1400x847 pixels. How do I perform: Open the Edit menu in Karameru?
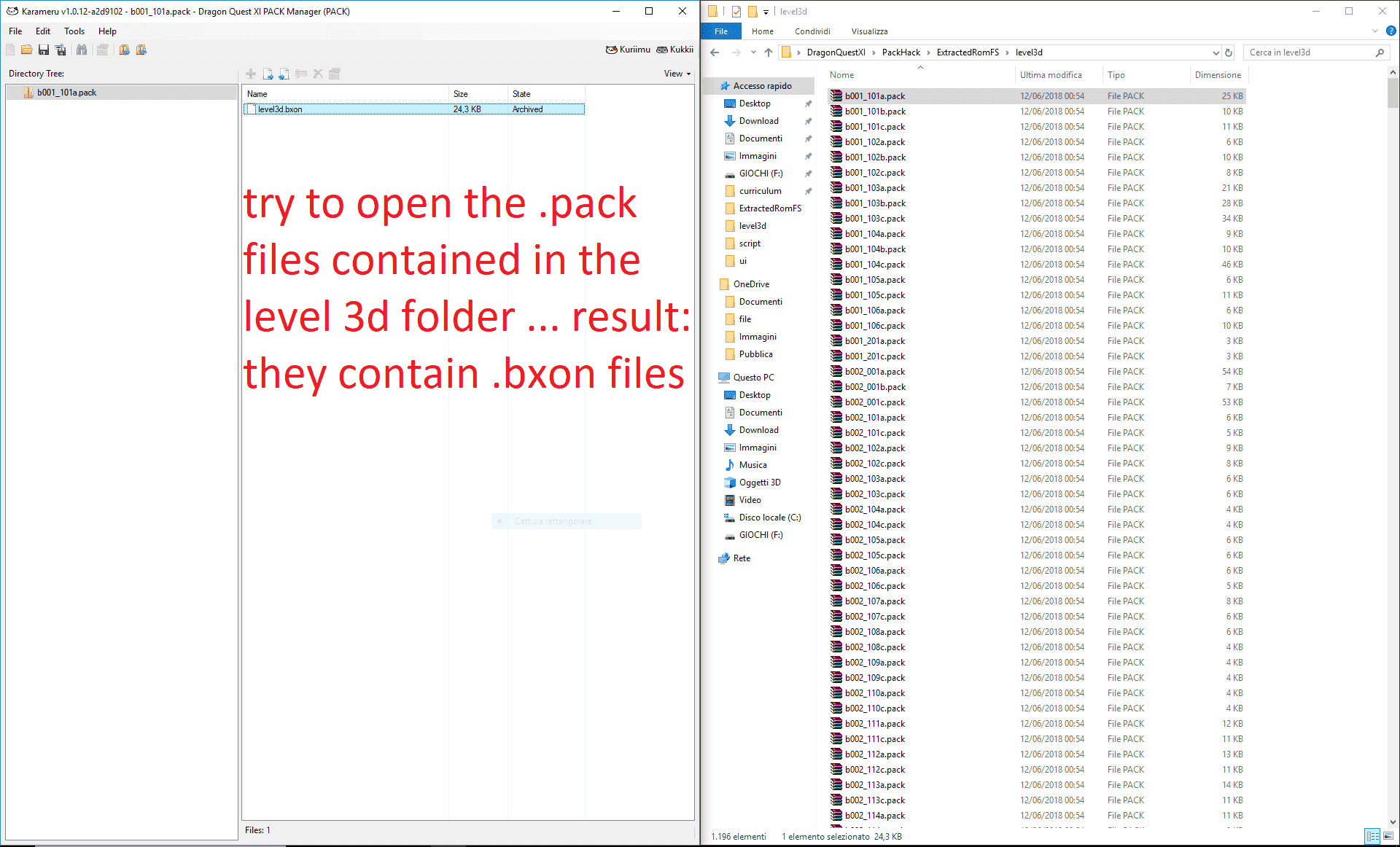(x=43, y=31)
